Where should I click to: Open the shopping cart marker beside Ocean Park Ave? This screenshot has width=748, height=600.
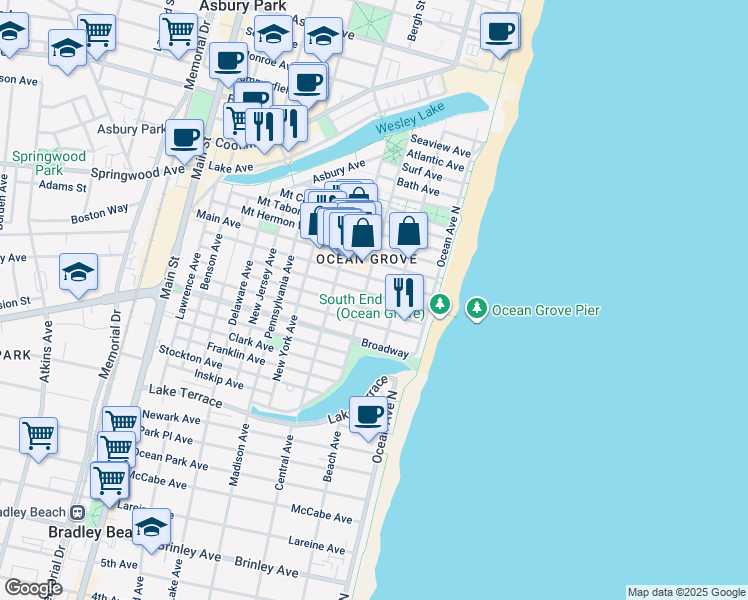point(116,447)
